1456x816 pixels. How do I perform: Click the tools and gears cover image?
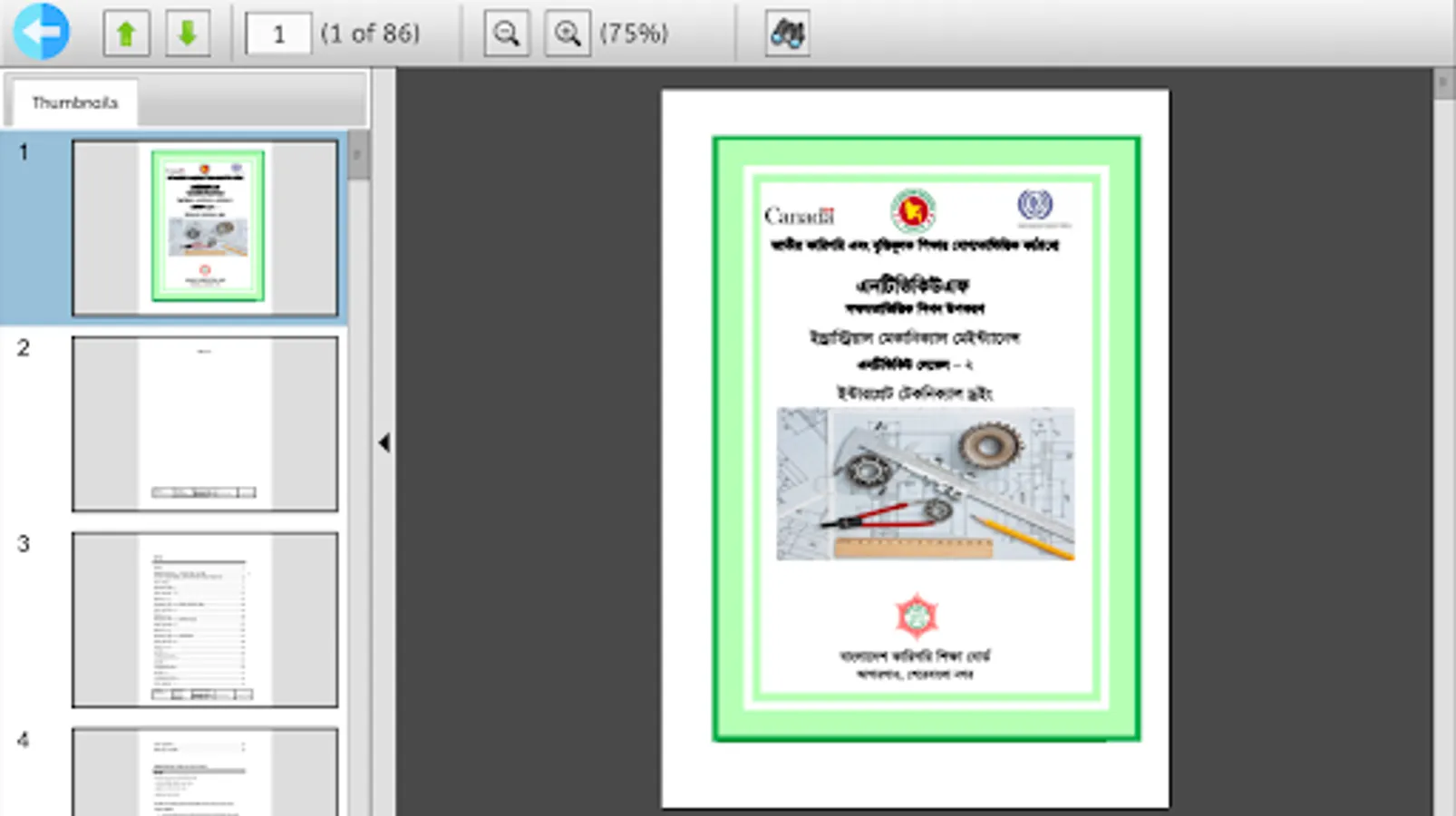[x=926, y=483]
